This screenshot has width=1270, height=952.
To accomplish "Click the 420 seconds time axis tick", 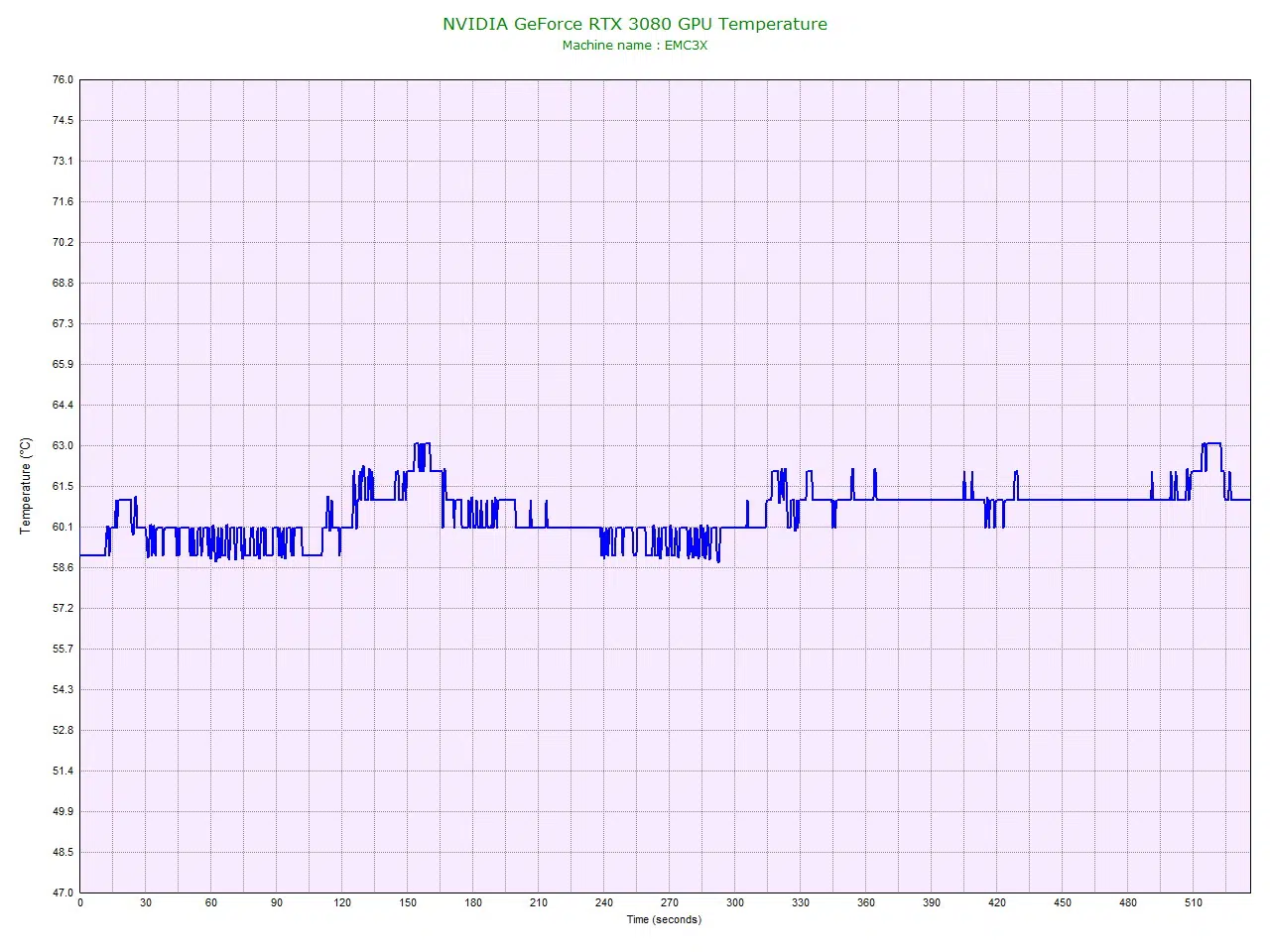I will 997,902.
